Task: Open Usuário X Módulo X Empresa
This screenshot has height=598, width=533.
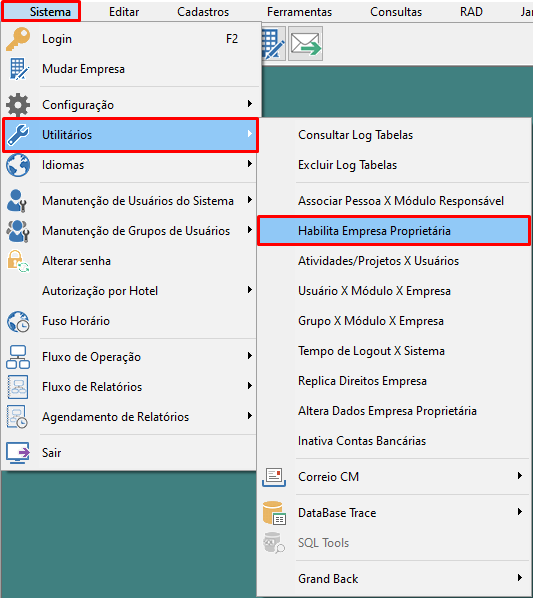Action: (x=374, y=291)
